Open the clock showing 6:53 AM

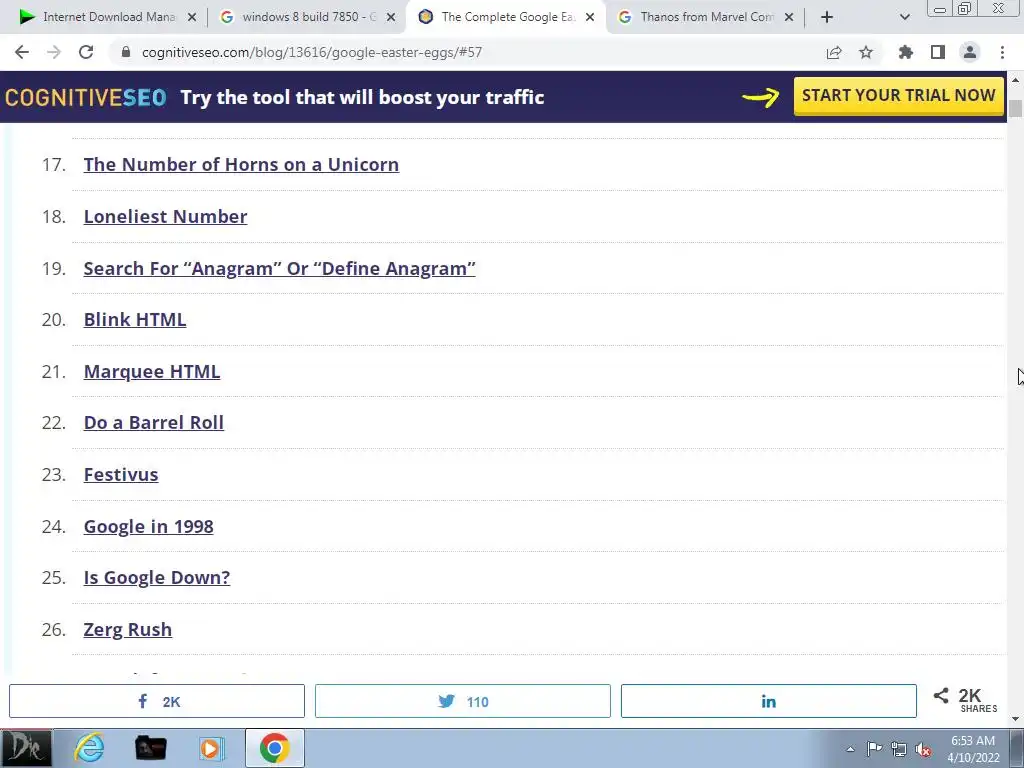coord(973,749)
